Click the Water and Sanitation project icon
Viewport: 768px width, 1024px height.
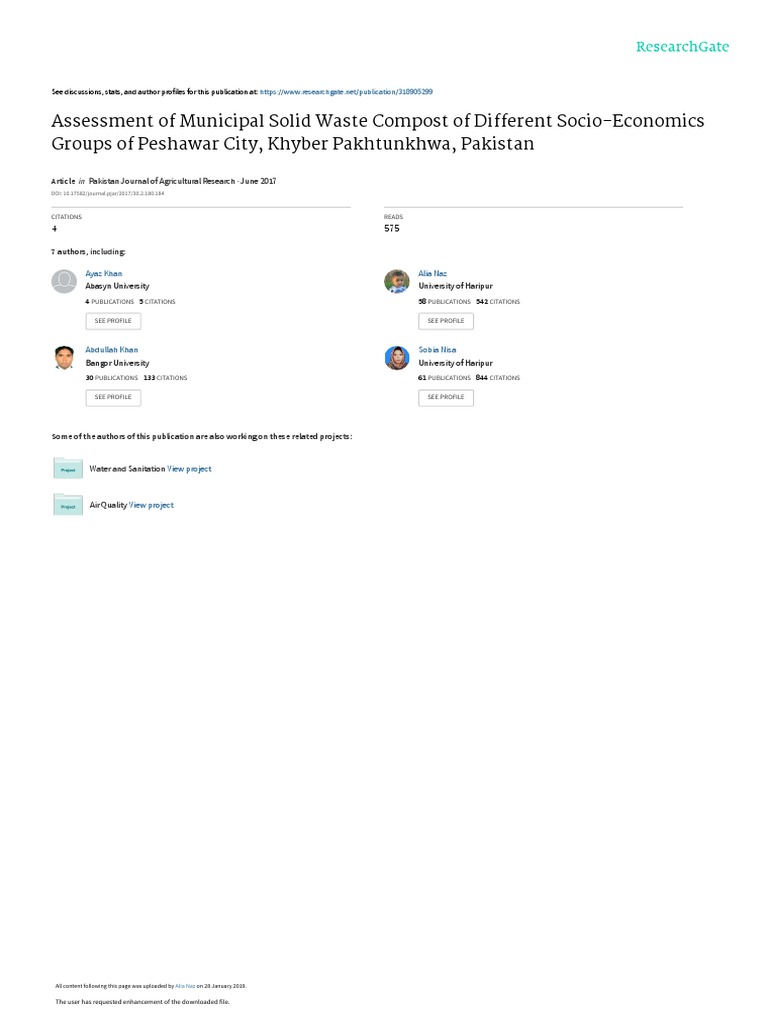[x=68, y=468]
